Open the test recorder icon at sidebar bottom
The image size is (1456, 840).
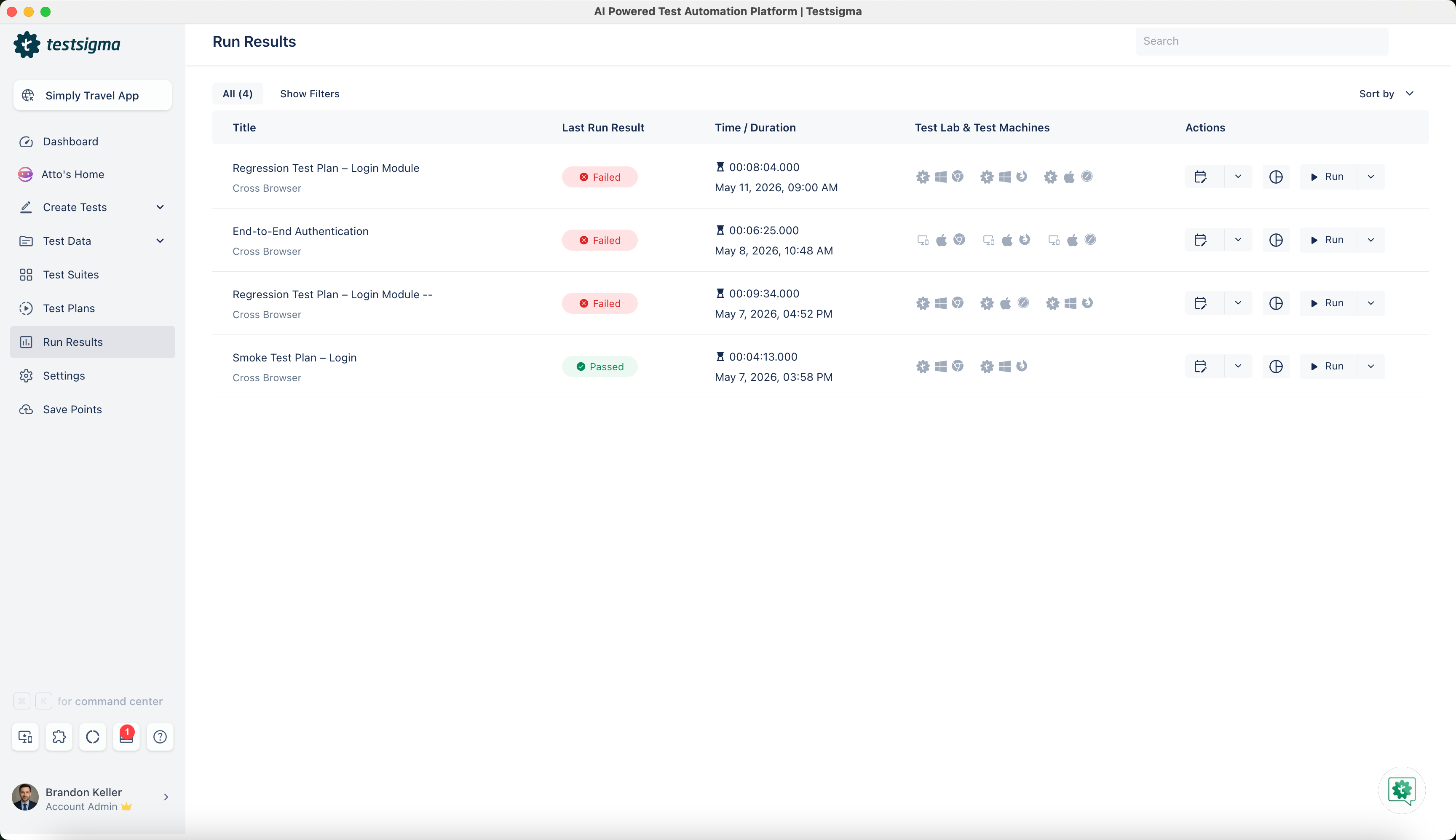point(25,737)
